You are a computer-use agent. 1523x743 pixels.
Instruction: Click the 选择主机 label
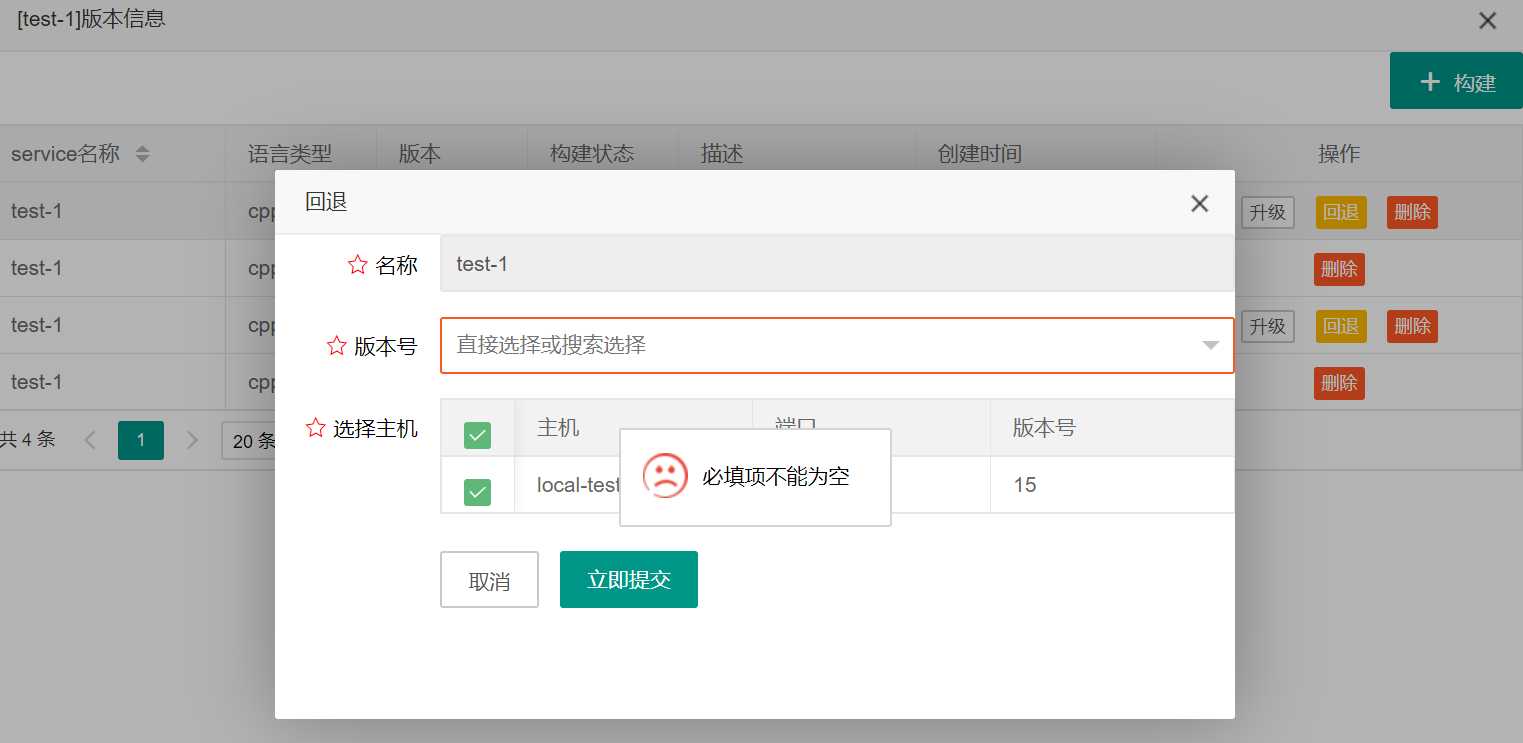[375, 429]
